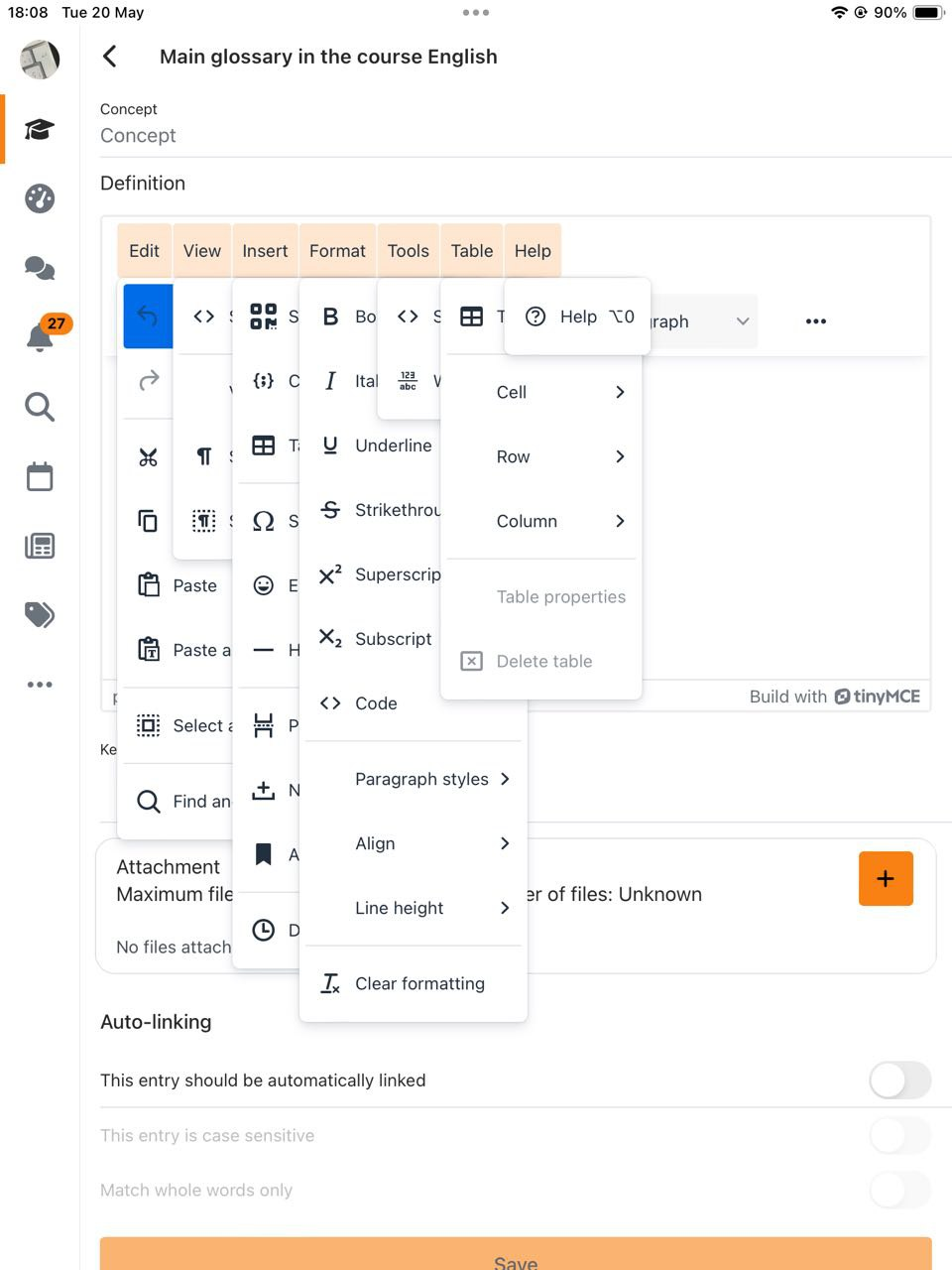
Task: Click the Bold B icon
Action: (x=331, y=317)
